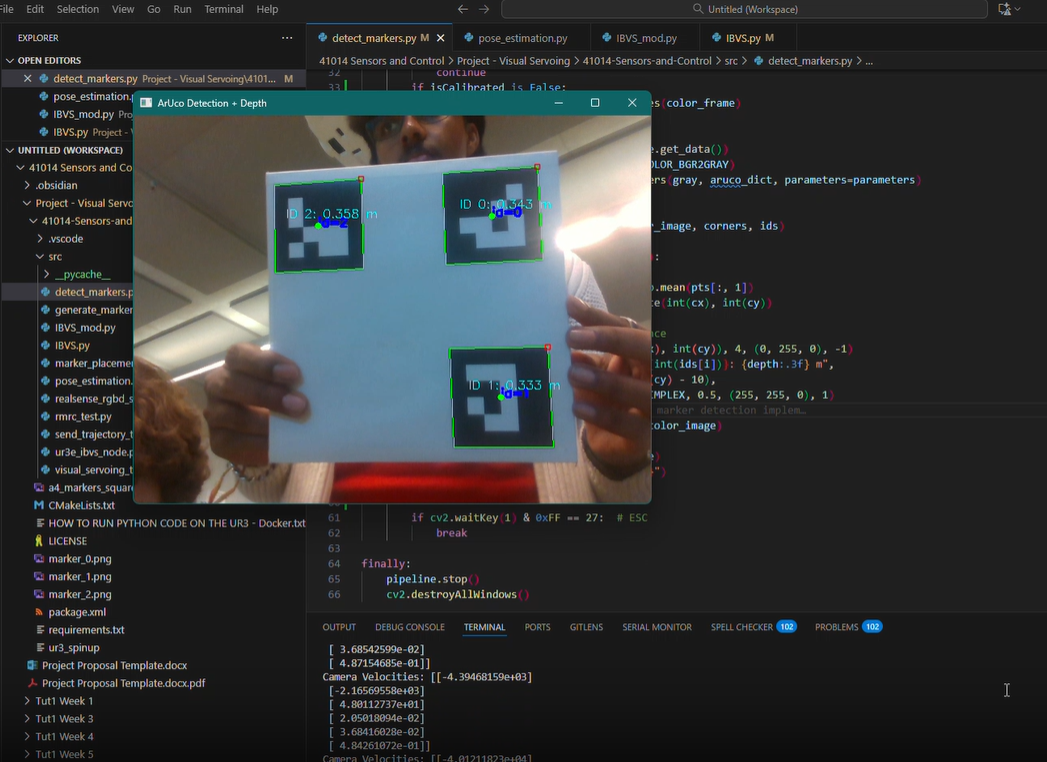Click breadcrumb 'src'
The height and width of the screenshot is (762, 1047).
[x=731, y=61]
